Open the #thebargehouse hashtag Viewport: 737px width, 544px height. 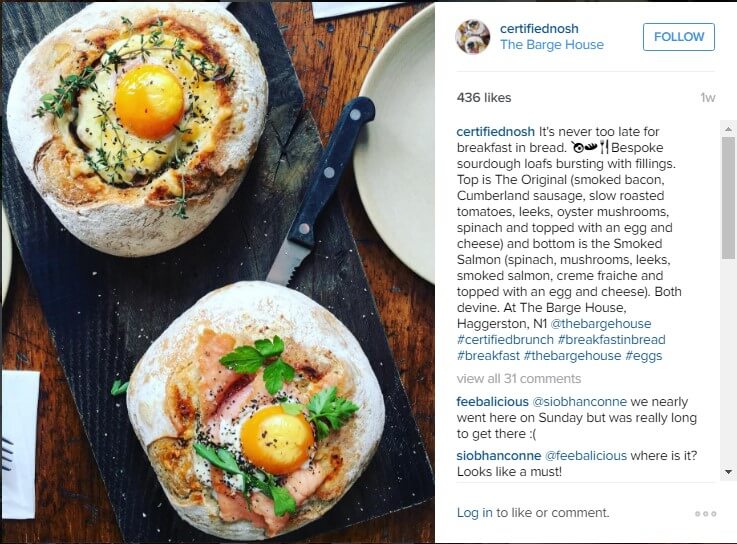coord(572,355)
